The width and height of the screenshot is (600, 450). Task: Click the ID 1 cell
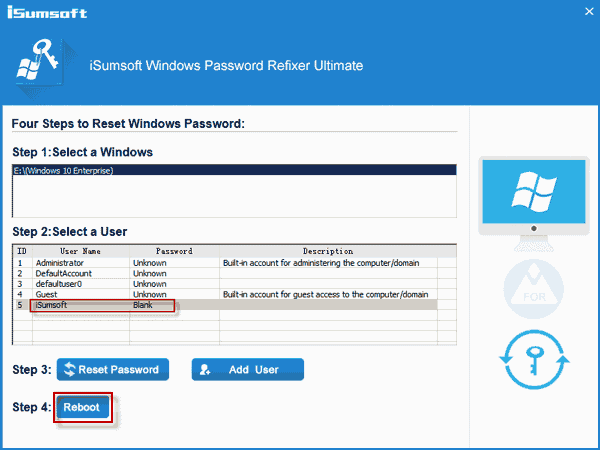20,263
